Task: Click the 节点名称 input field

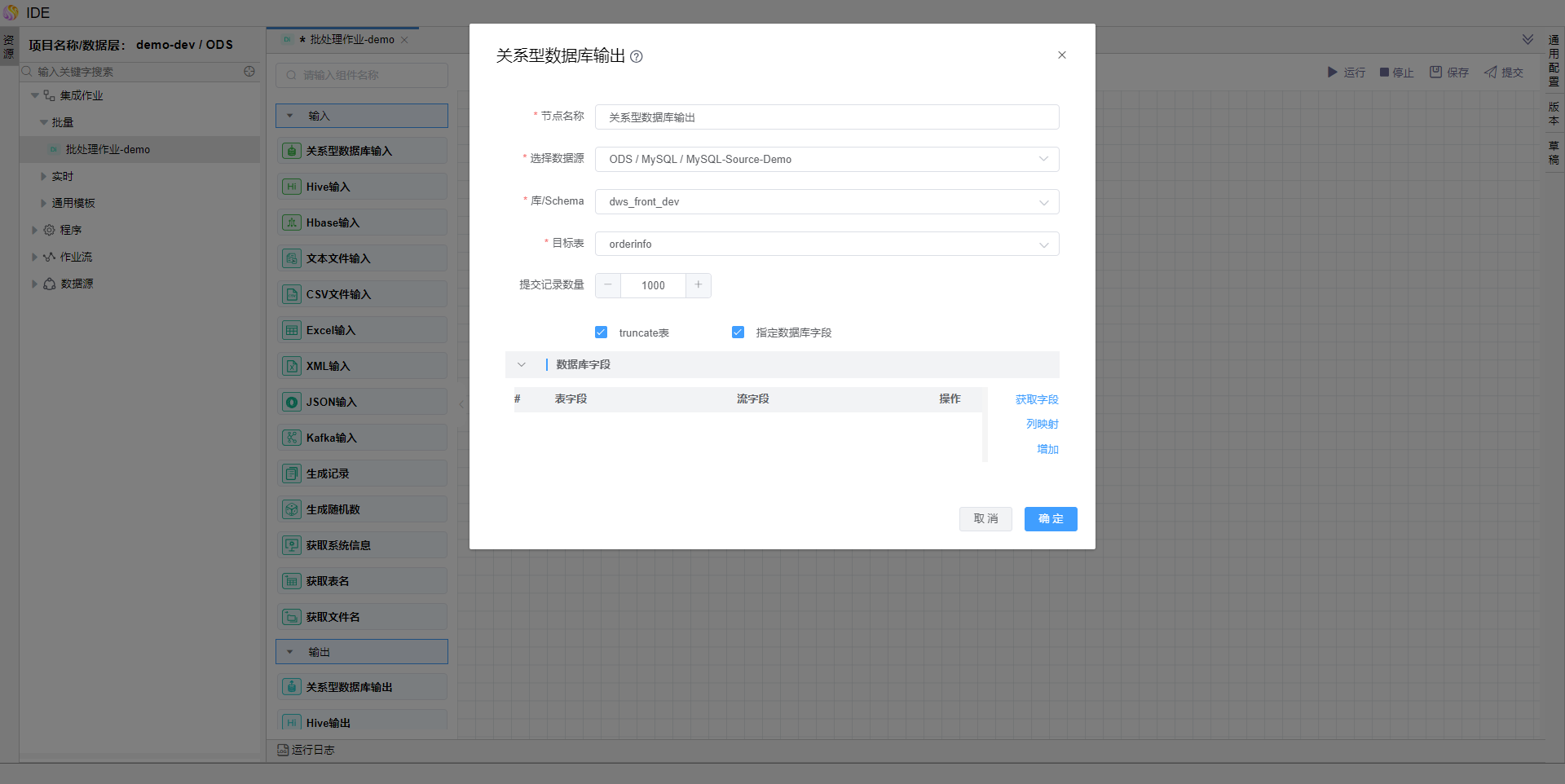Action: [827, 117]
